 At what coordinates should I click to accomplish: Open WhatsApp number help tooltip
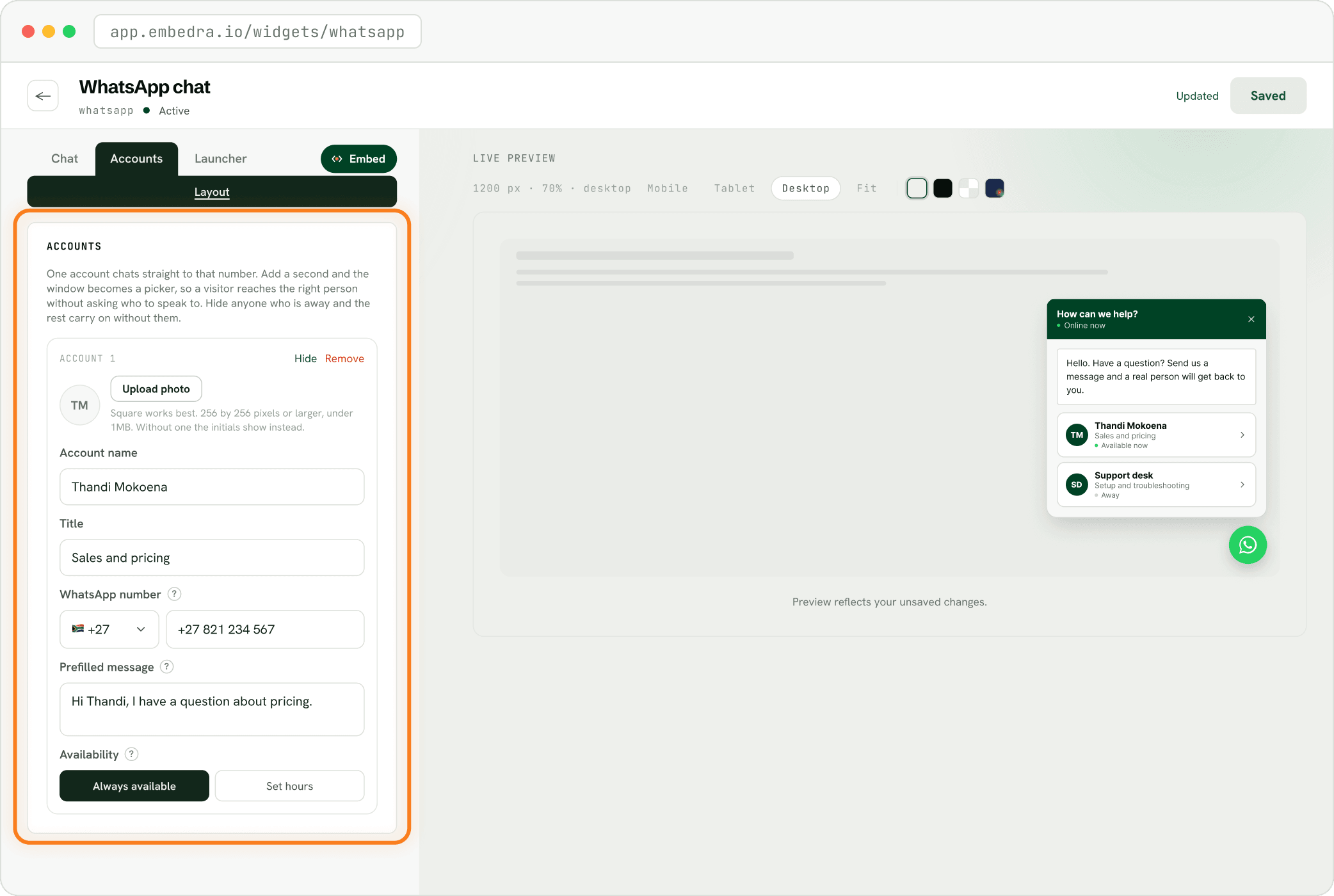tap(174, 594)
